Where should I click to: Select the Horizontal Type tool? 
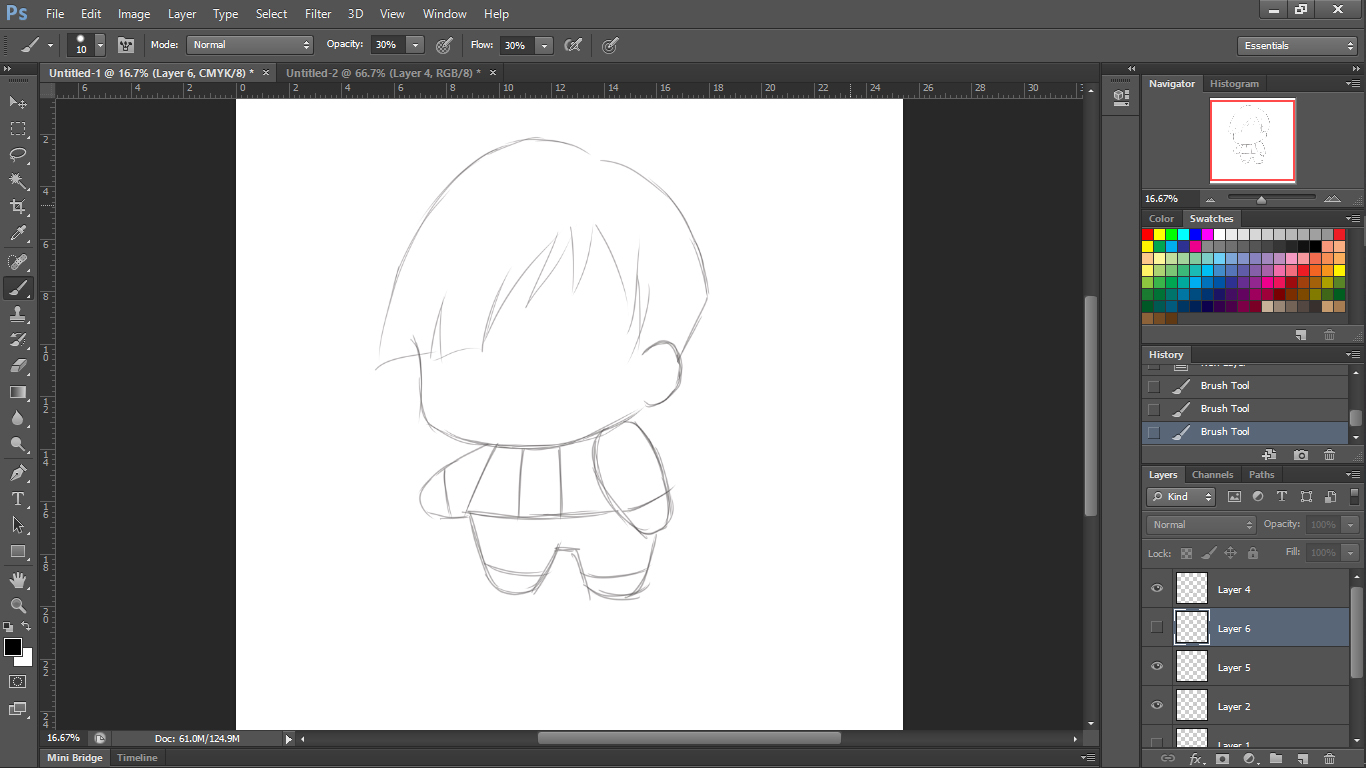tap(16, 498)
